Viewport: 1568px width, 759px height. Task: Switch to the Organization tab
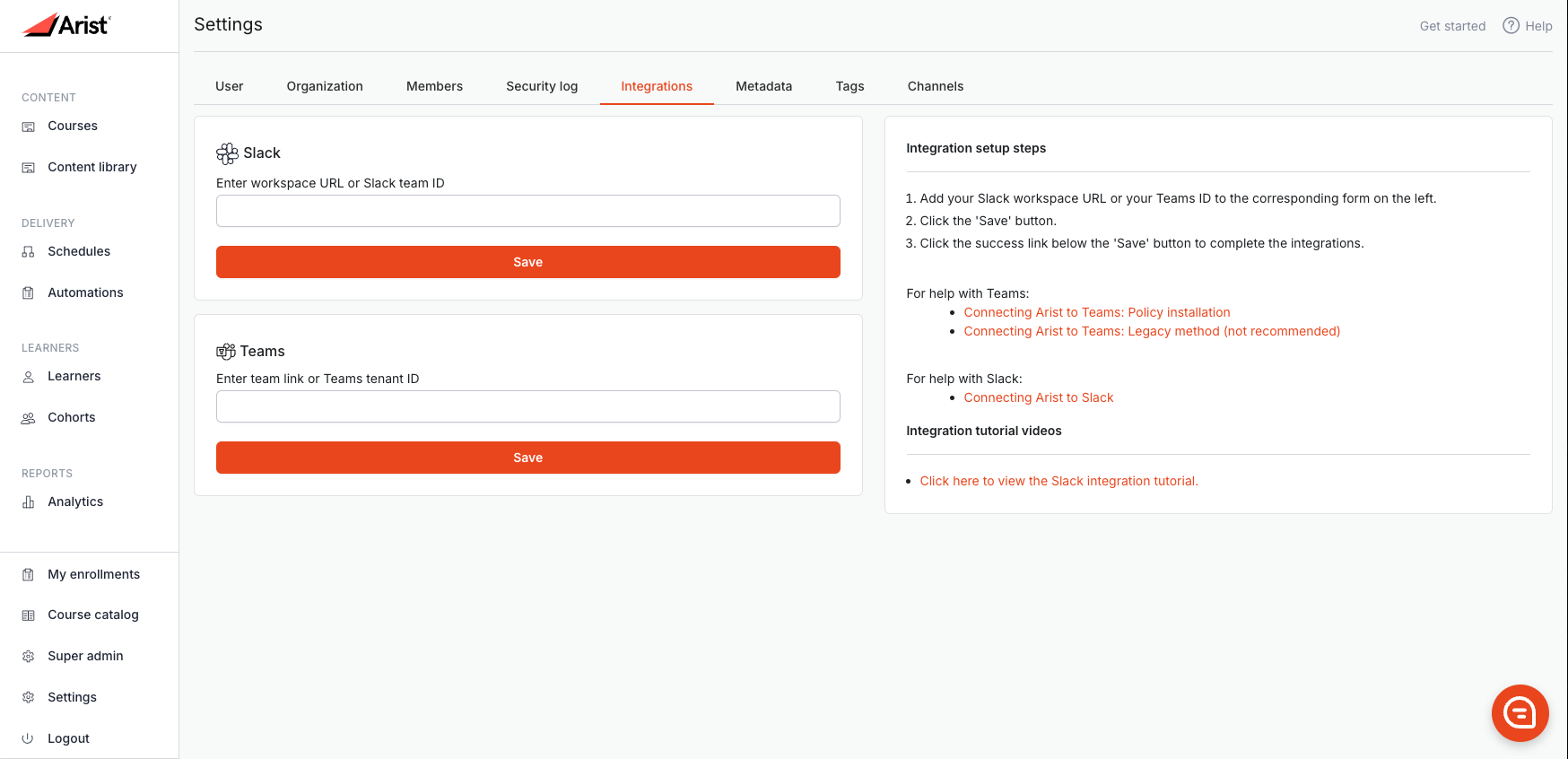coord(325,86)
